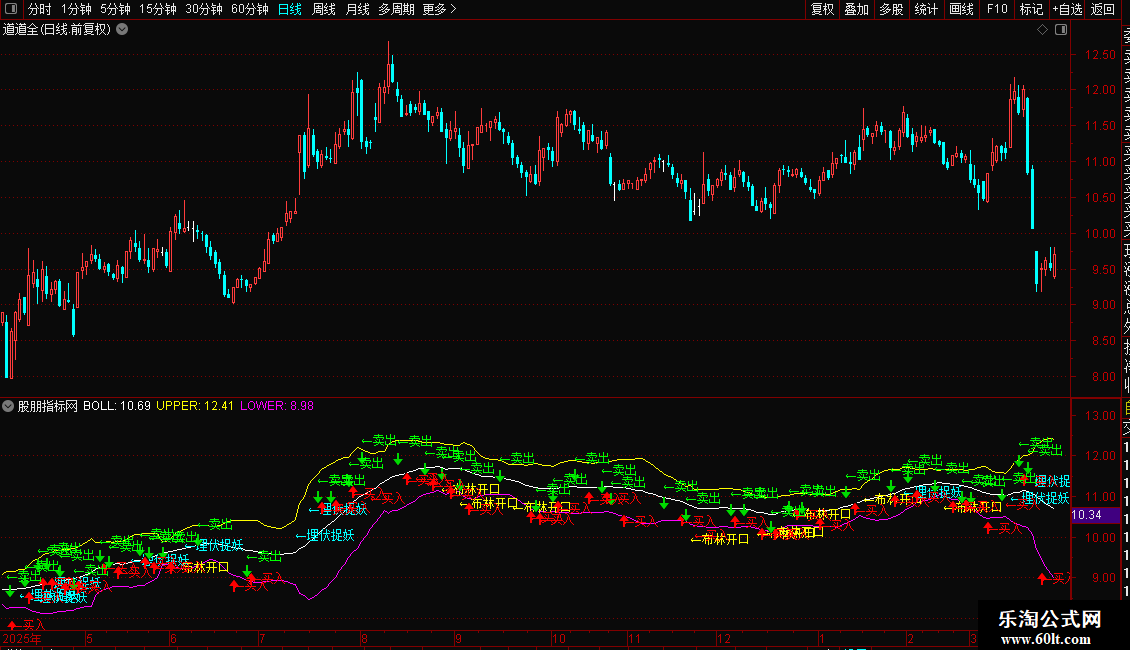Image resolution: width=1130 pixels, height=650 pixels.
Task: Select the 5分钟 period
Action: coord(115,9)
